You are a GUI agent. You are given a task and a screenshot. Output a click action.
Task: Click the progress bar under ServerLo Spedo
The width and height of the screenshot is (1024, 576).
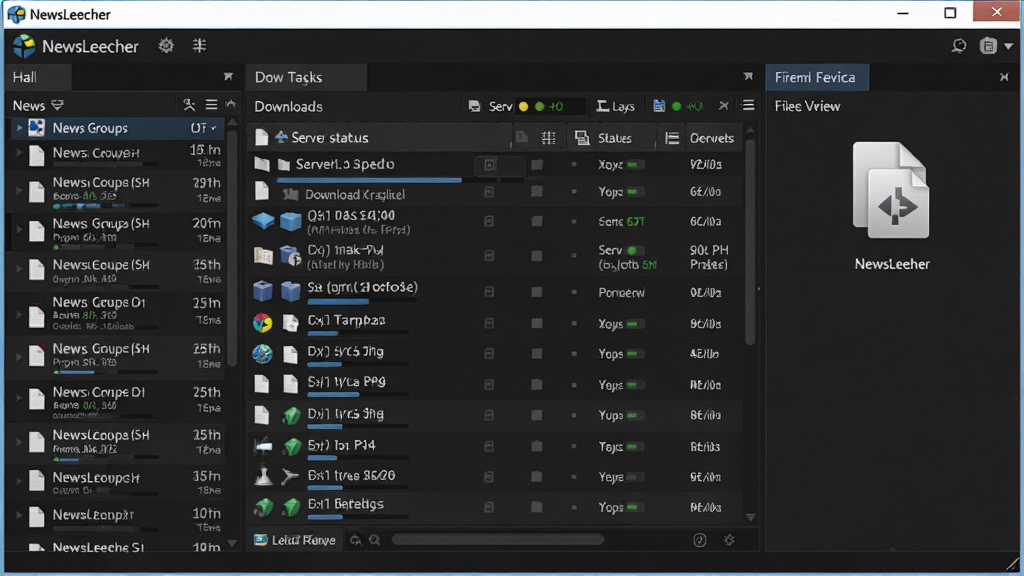point(369,180)
